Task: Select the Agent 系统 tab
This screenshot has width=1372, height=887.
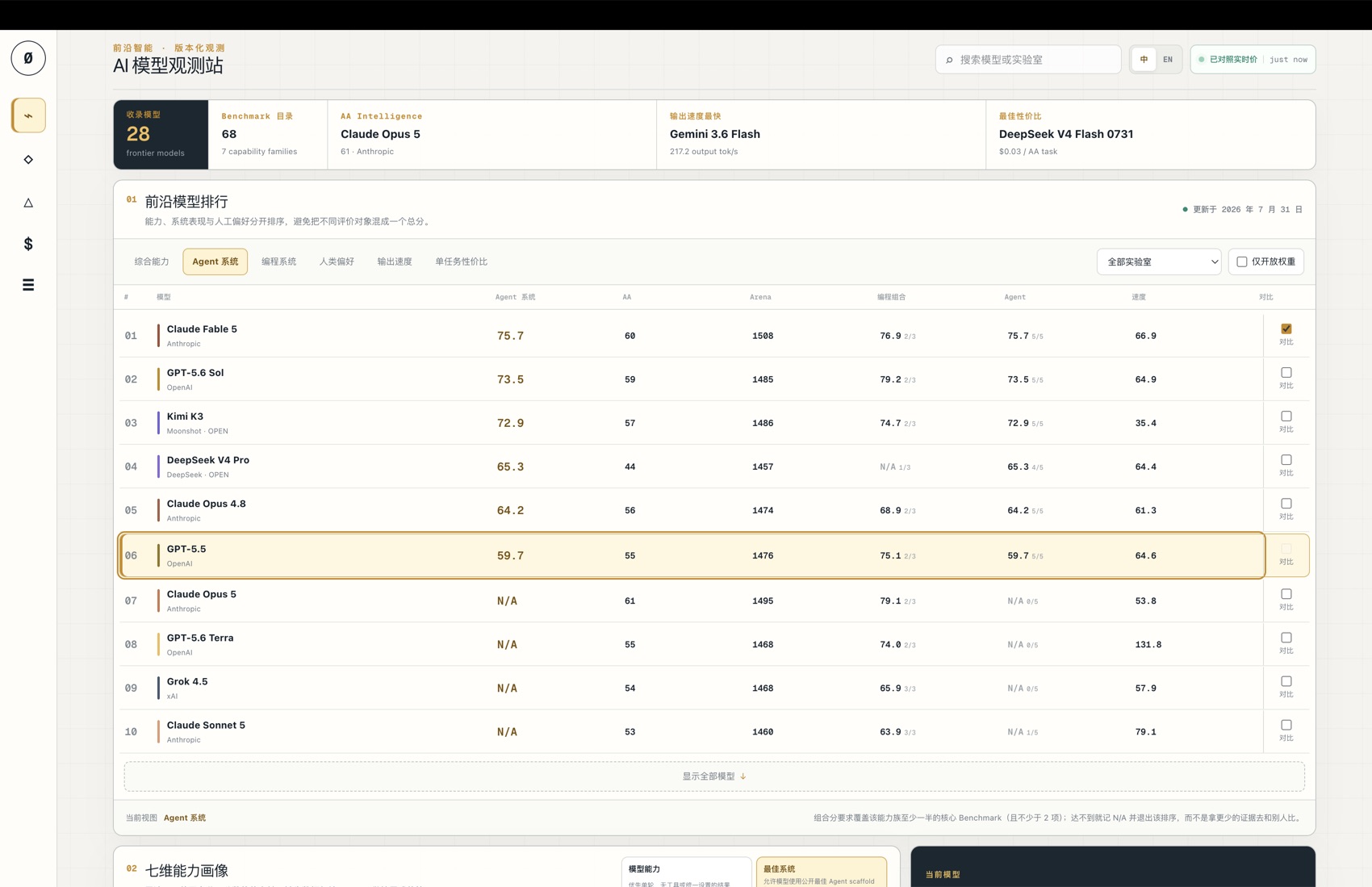Action: pos(215,261)
